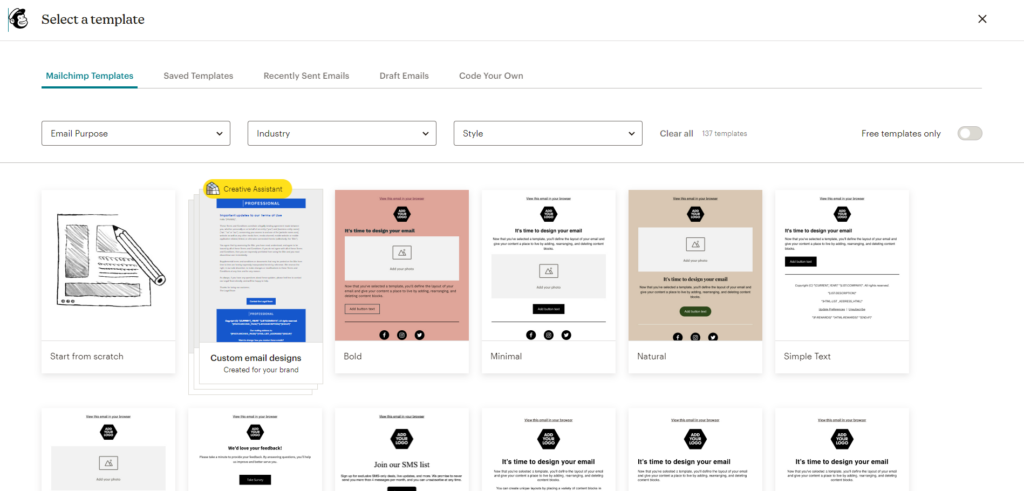Click photo placeholder icon in Natural template

click(696, 244)
